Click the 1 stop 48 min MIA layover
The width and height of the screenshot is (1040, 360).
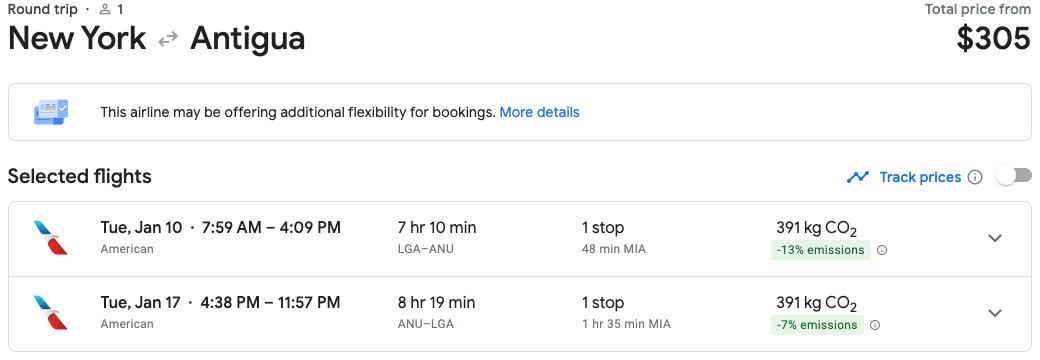pyautogui.click(x=614, y=238)
